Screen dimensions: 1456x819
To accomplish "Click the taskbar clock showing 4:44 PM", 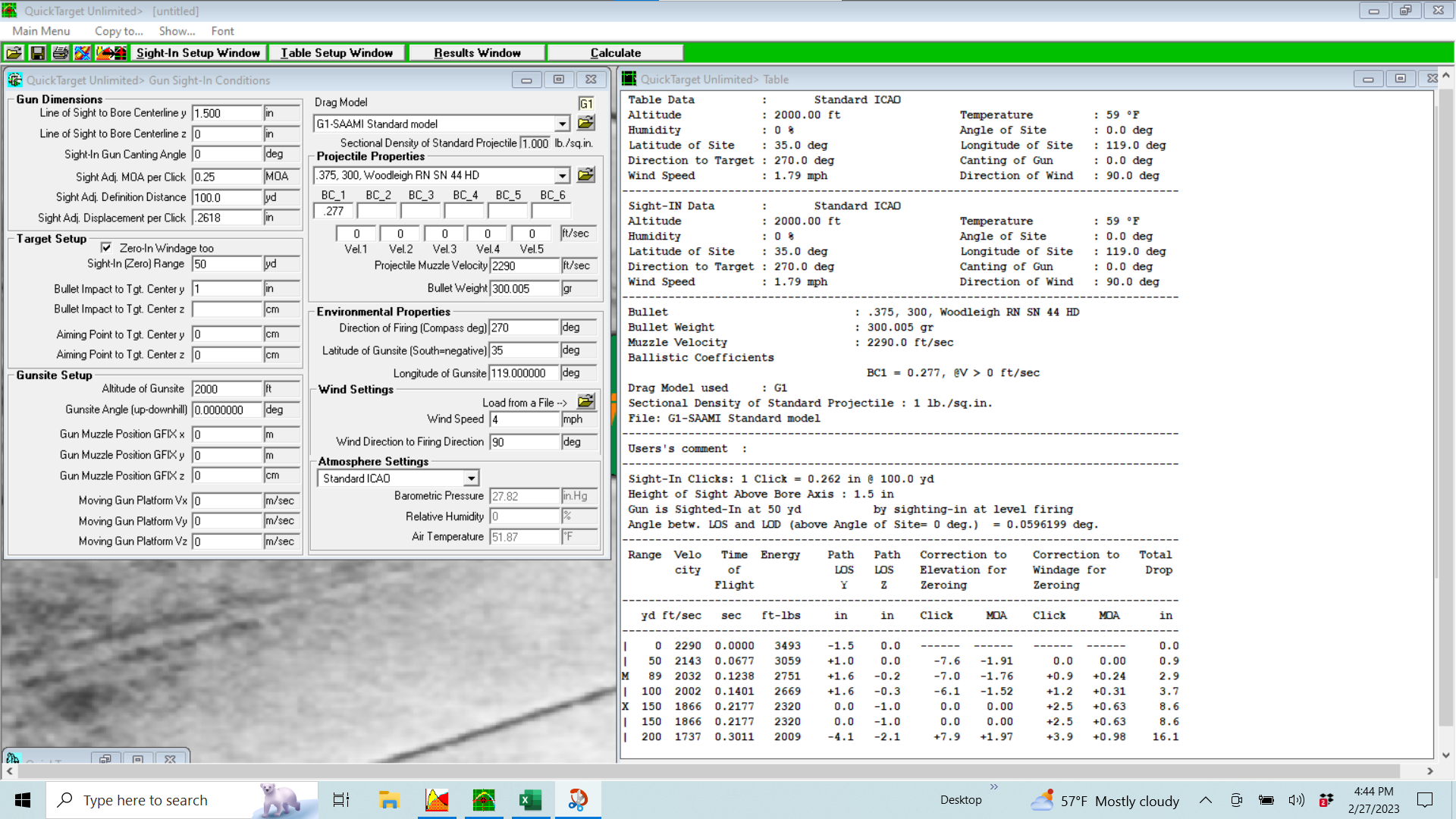I will coord(1373,800).
